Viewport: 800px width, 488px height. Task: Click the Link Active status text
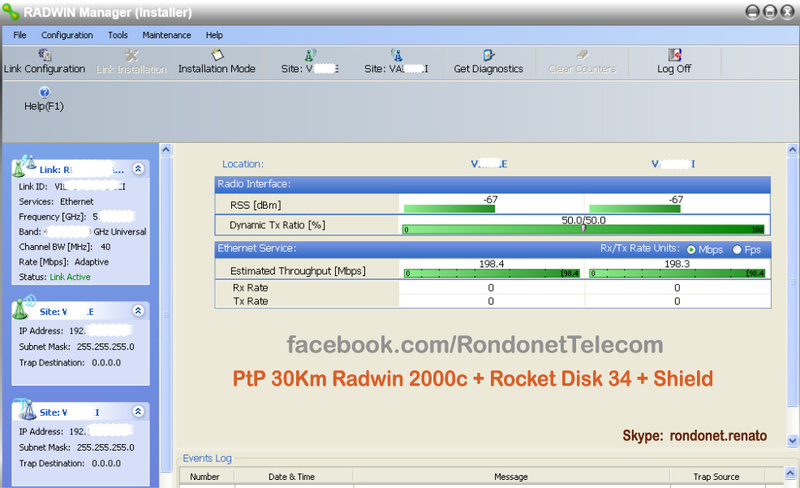(70, 277)
